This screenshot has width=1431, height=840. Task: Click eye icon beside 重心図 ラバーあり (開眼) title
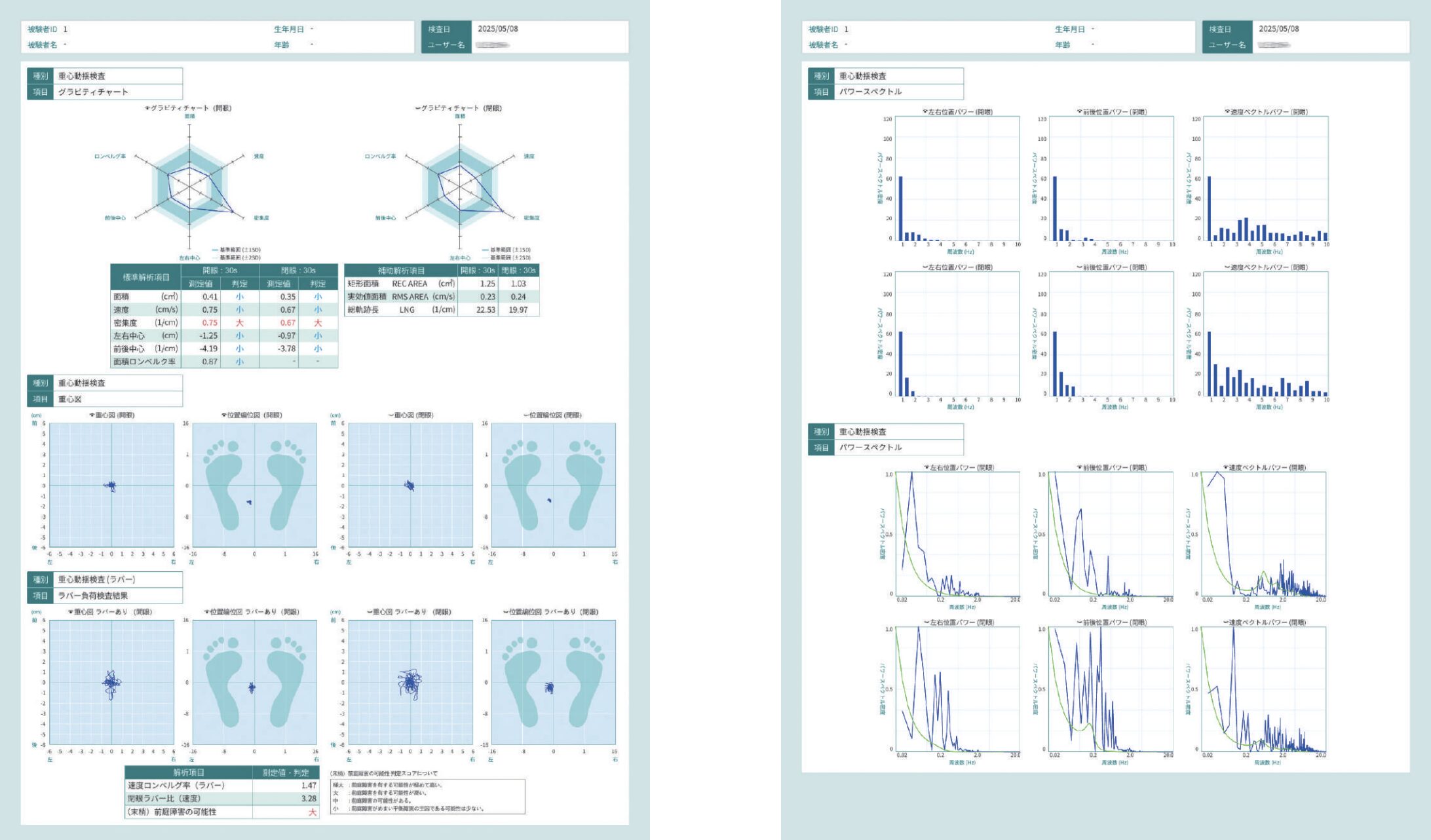71,612
